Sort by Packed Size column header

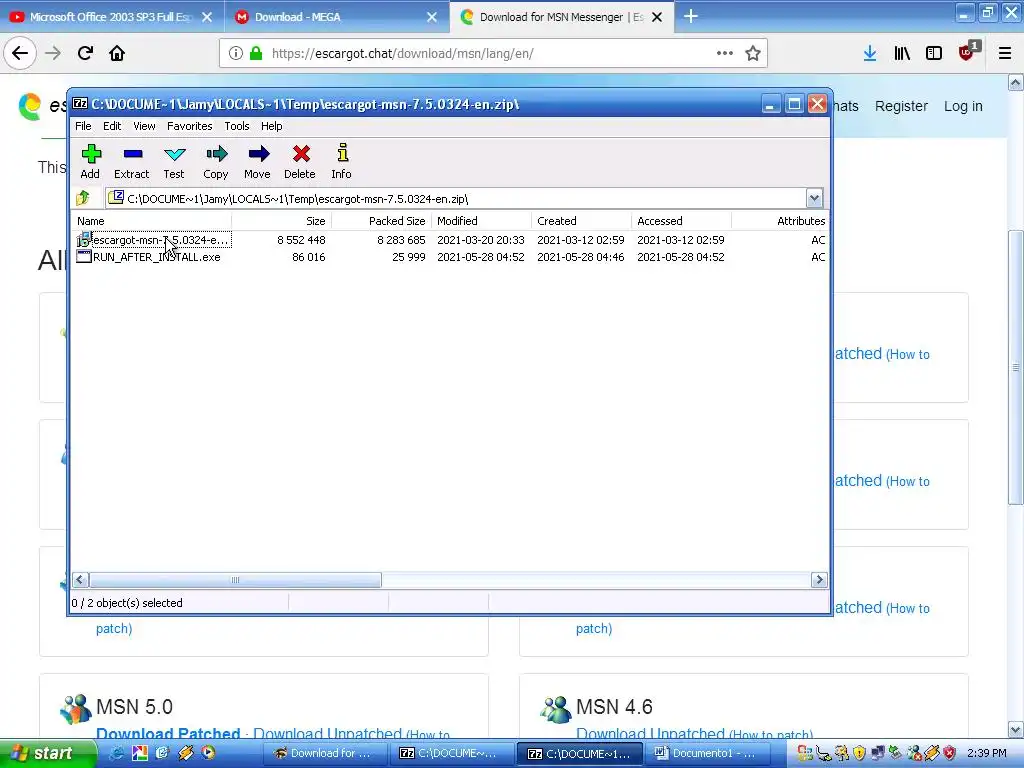pyautogui.click(x=381, y=221)
